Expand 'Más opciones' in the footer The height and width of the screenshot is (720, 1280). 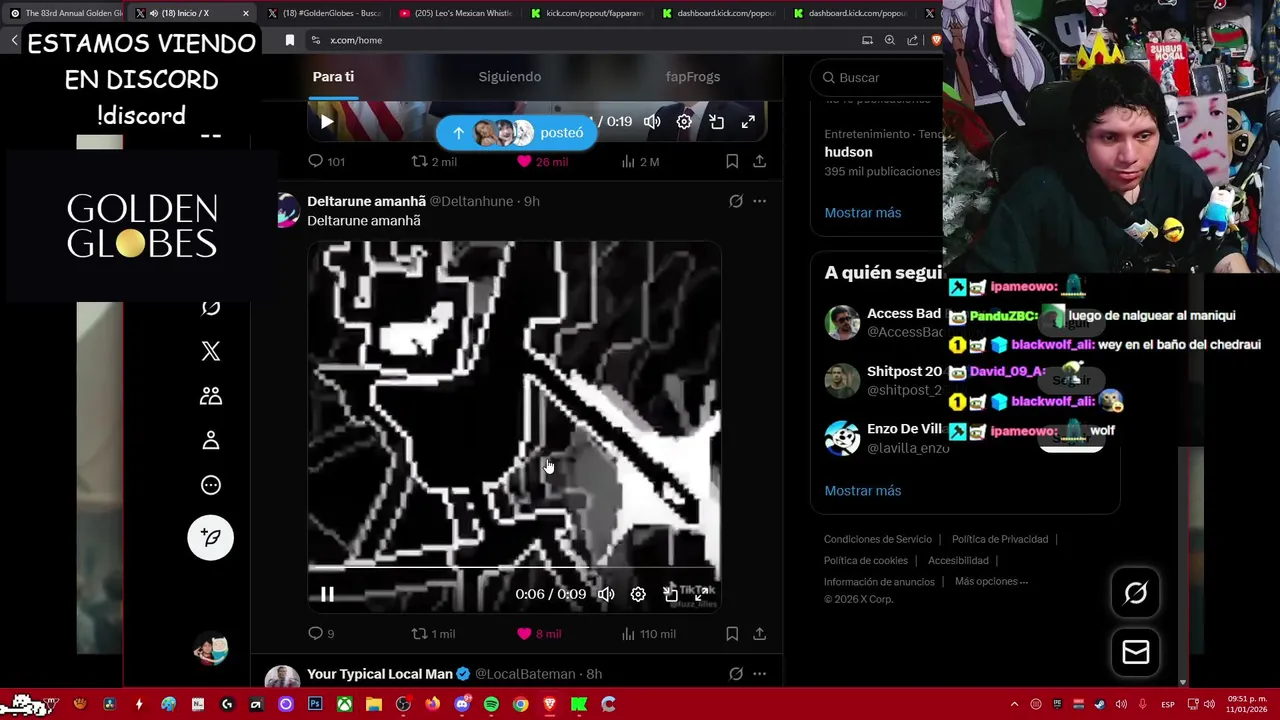coord(991,581)
